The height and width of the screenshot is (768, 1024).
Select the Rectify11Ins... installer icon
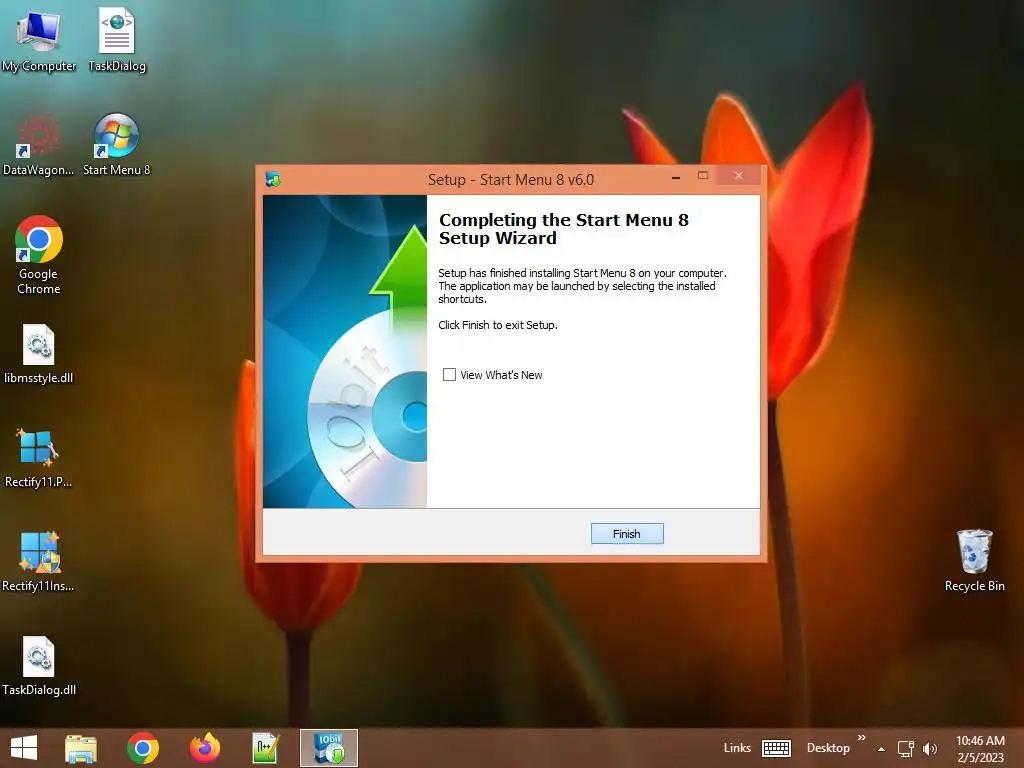coord(39,562)
